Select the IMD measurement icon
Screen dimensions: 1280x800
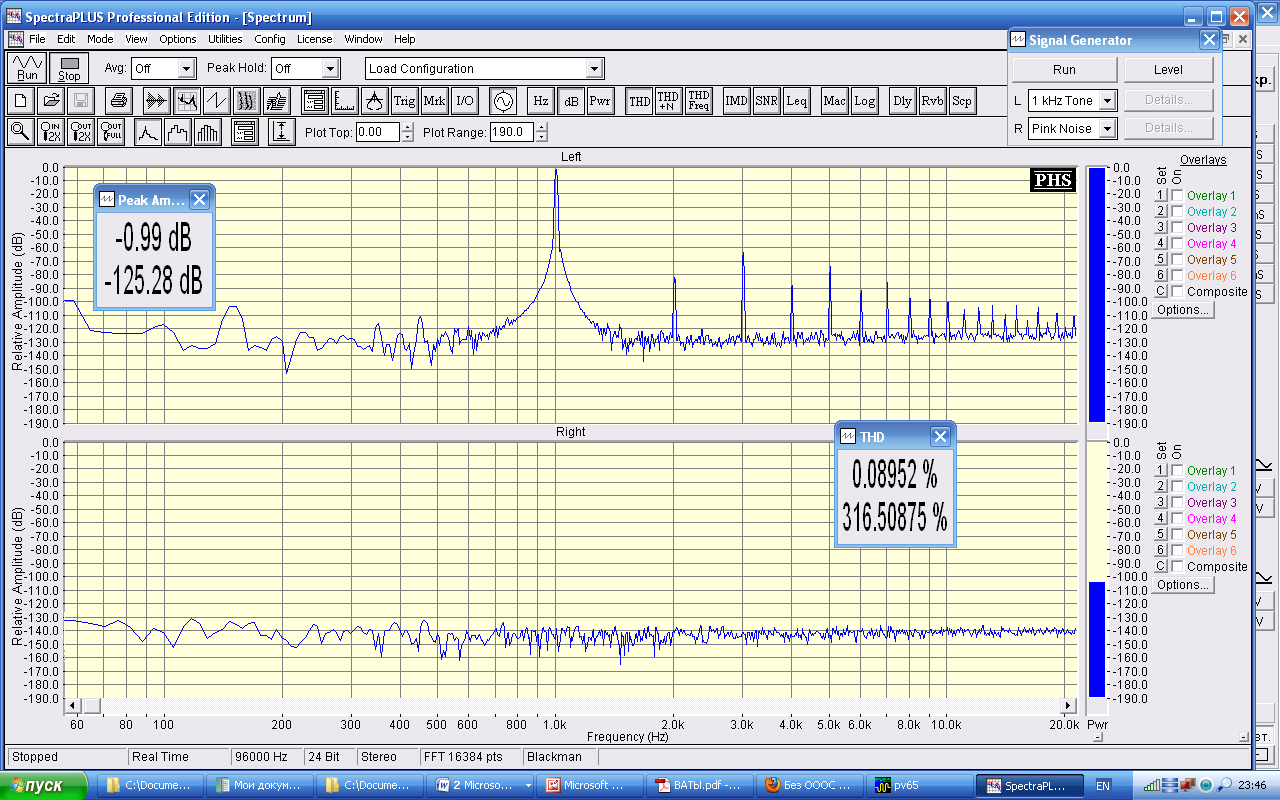tap(736, 101)
